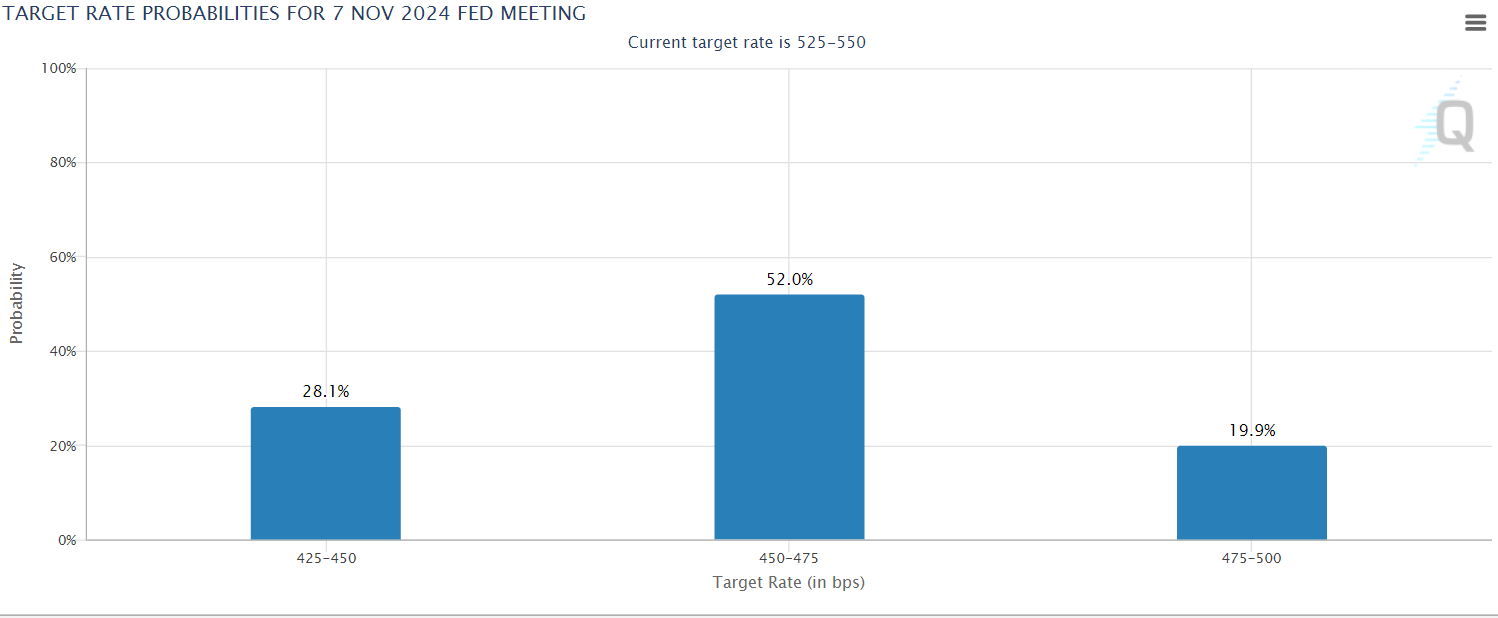Viewport: 1498px width, 618px height.
Task: Click the 20% y-axis tick label
Action: click(x=61, y=446)
